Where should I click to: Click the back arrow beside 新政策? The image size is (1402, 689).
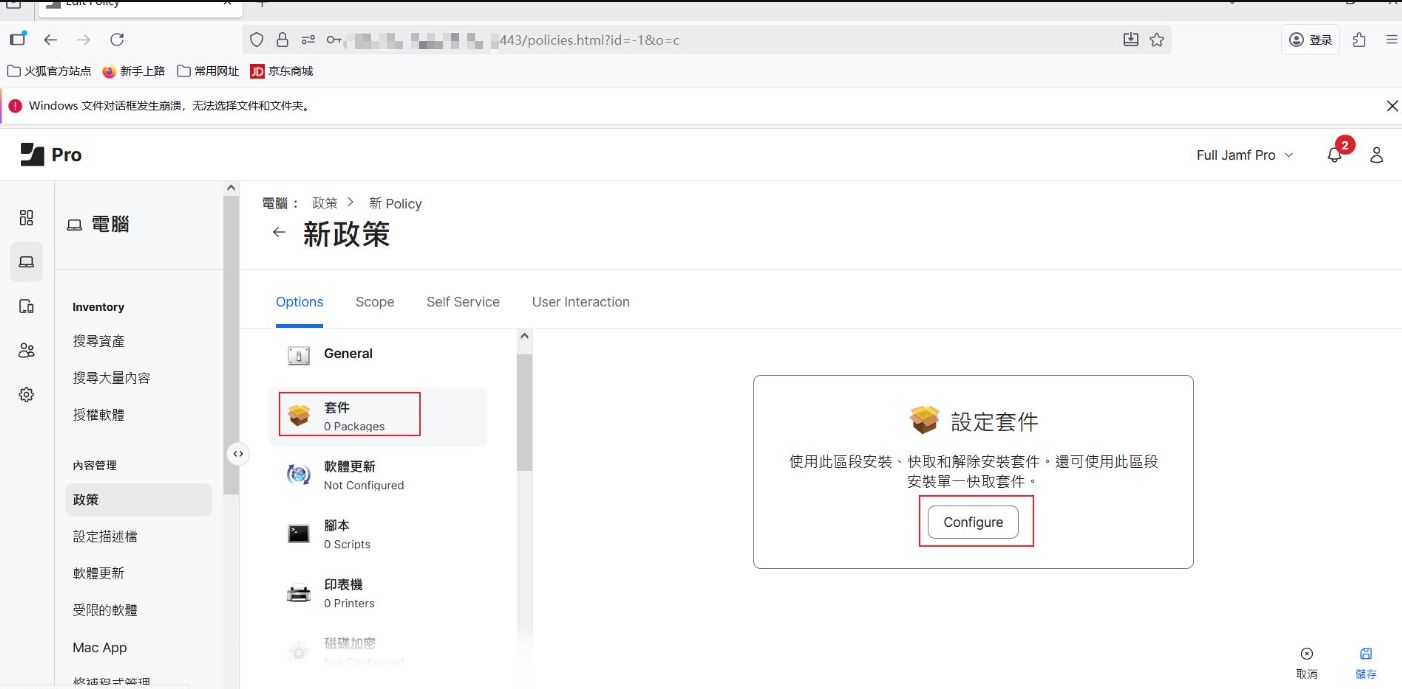[279, 233]
